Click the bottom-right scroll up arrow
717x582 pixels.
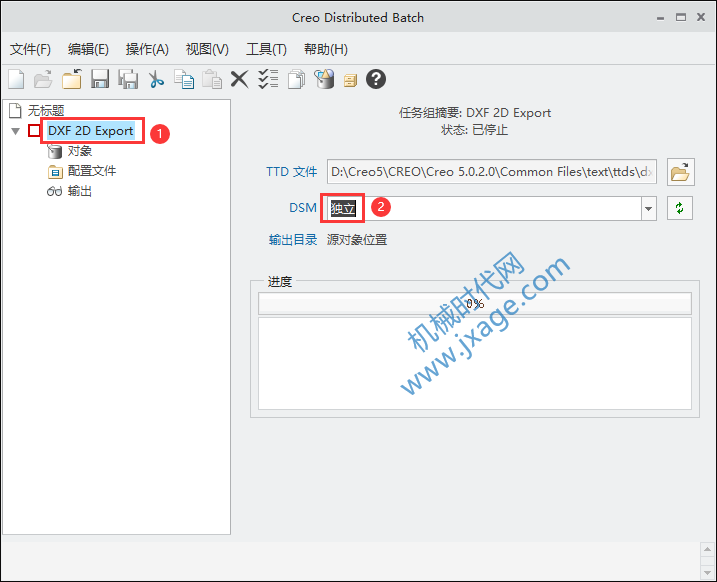coord(707,550)
